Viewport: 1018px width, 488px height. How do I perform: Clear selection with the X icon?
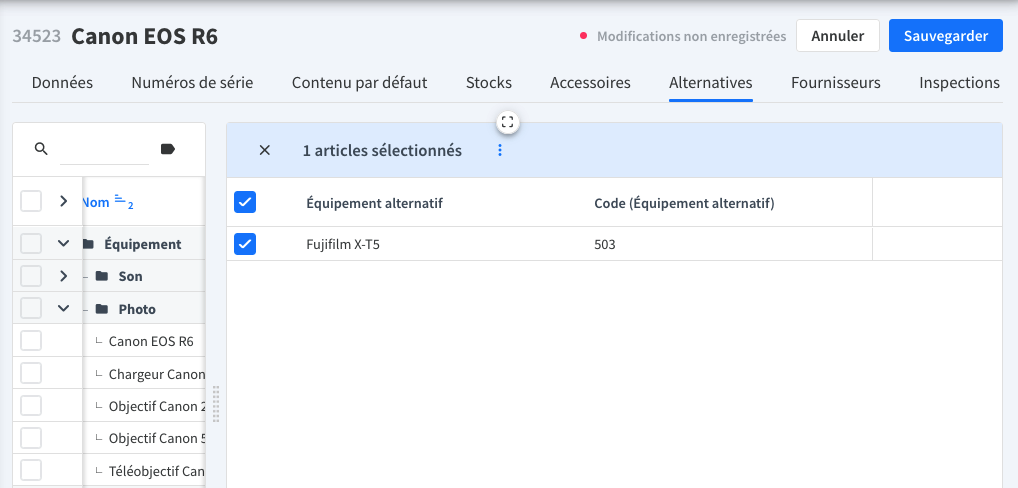pos(264,151)
